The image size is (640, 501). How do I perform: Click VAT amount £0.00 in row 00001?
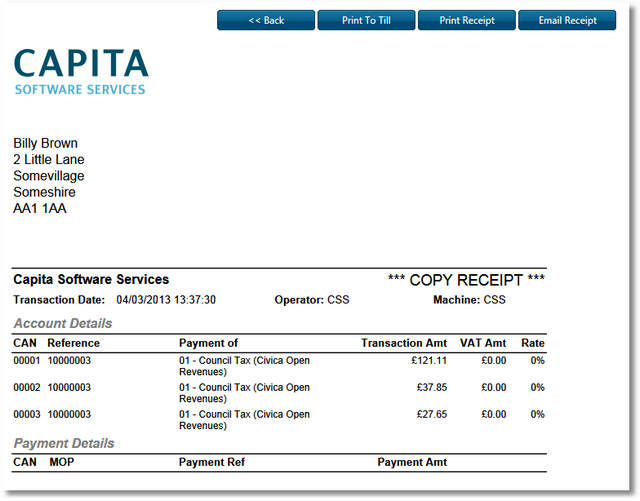494,361
